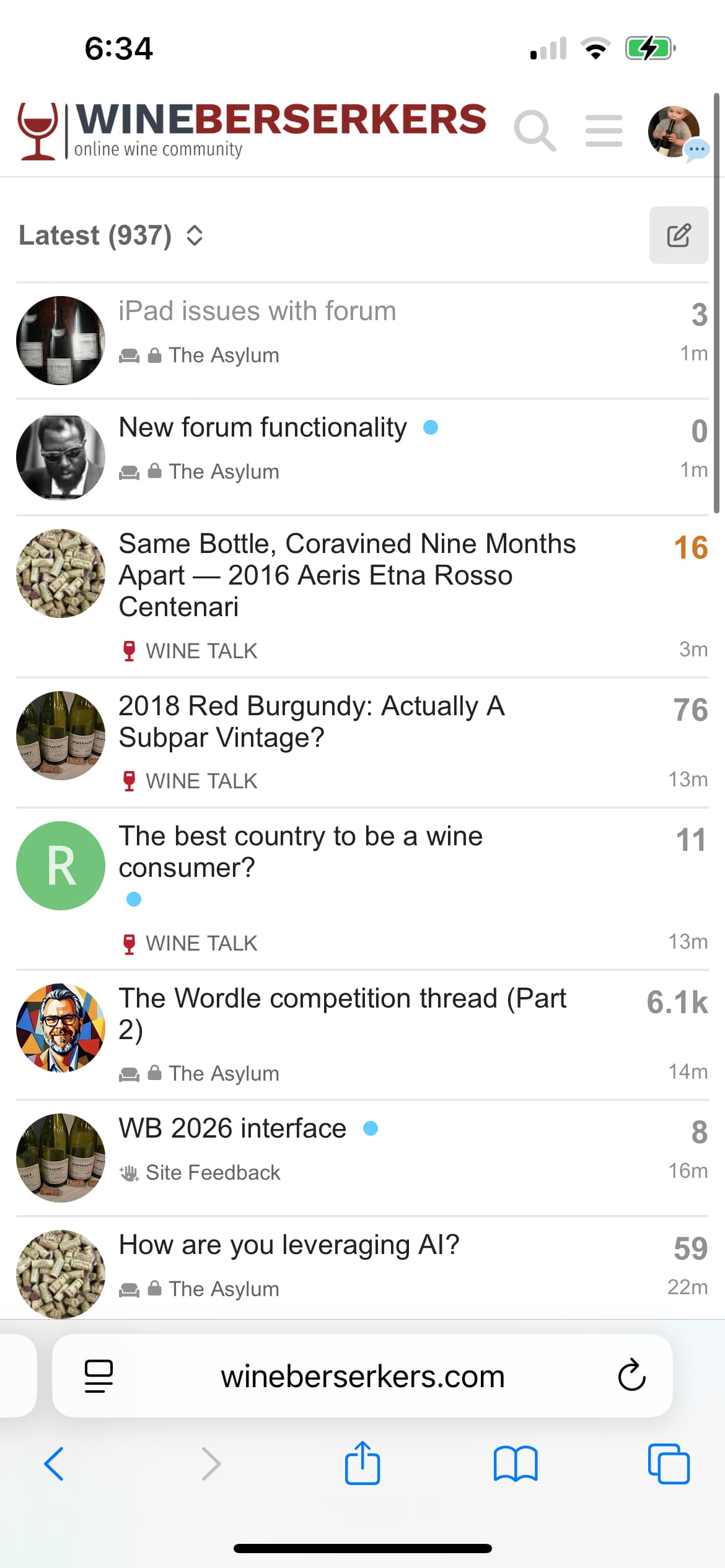725x1568 pixels.
Task: Show all open Safari tabs
Action: pos(669,1463)
